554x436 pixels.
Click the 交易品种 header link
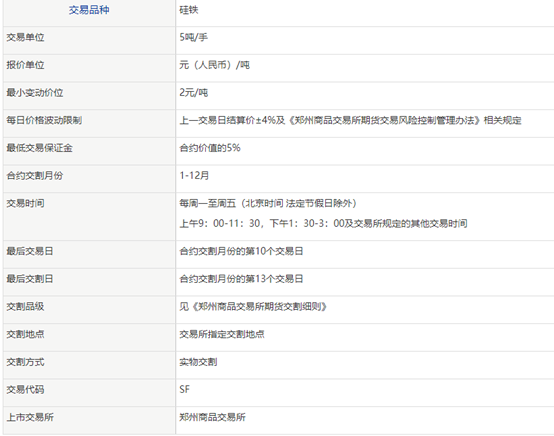(x=89, y=10)
